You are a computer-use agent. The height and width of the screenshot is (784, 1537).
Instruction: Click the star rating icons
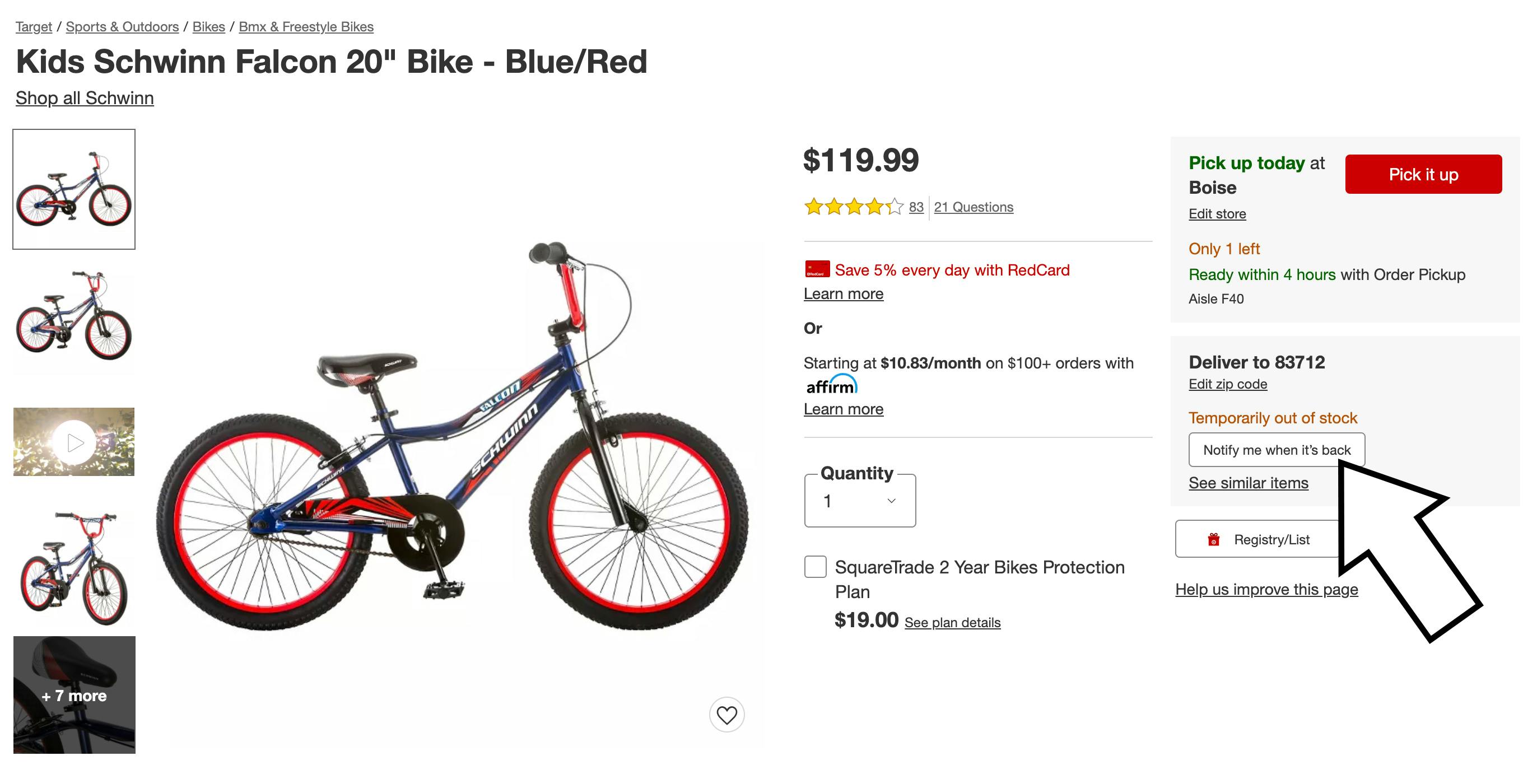pos(853,207)
